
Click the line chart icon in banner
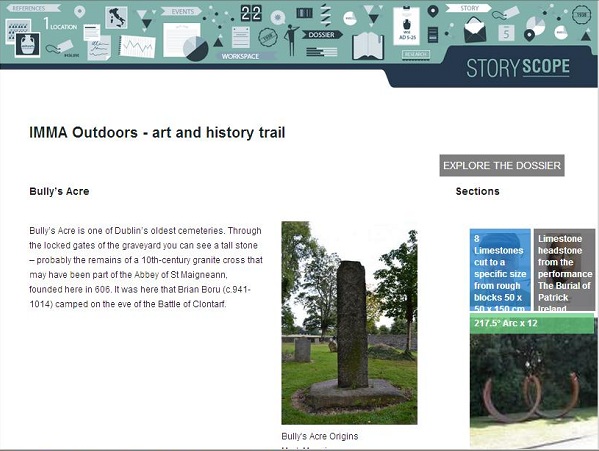138,47
